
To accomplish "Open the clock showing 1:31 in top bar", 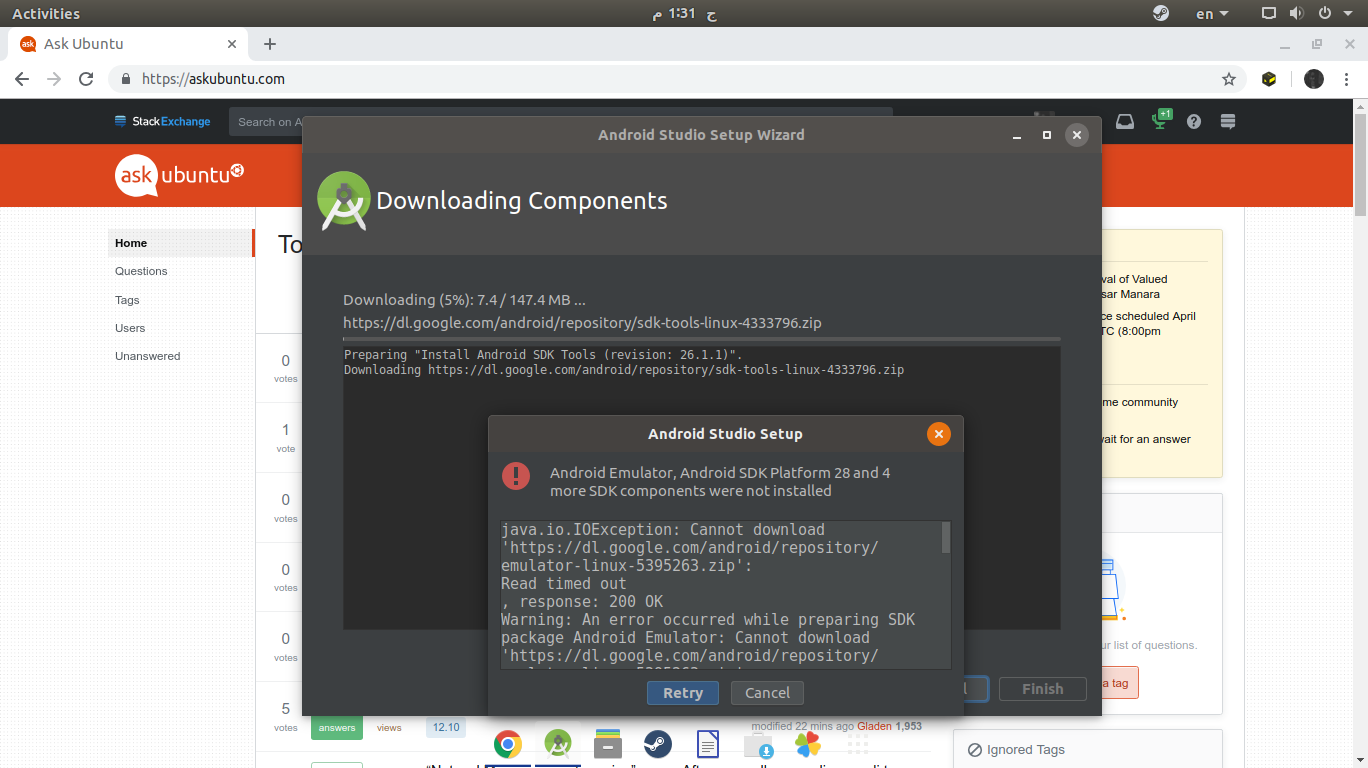I will click(684, 14).
